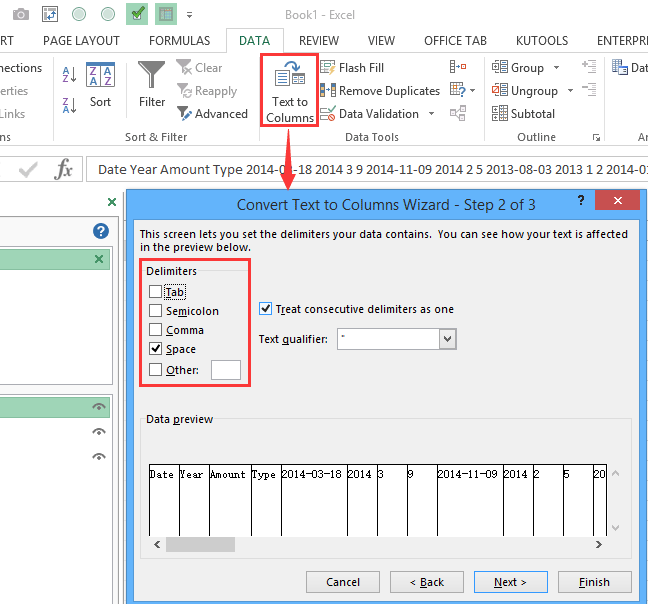Uncheck the Space delimiter checkbox
The image size is (648, 604).
click(155, 349)
